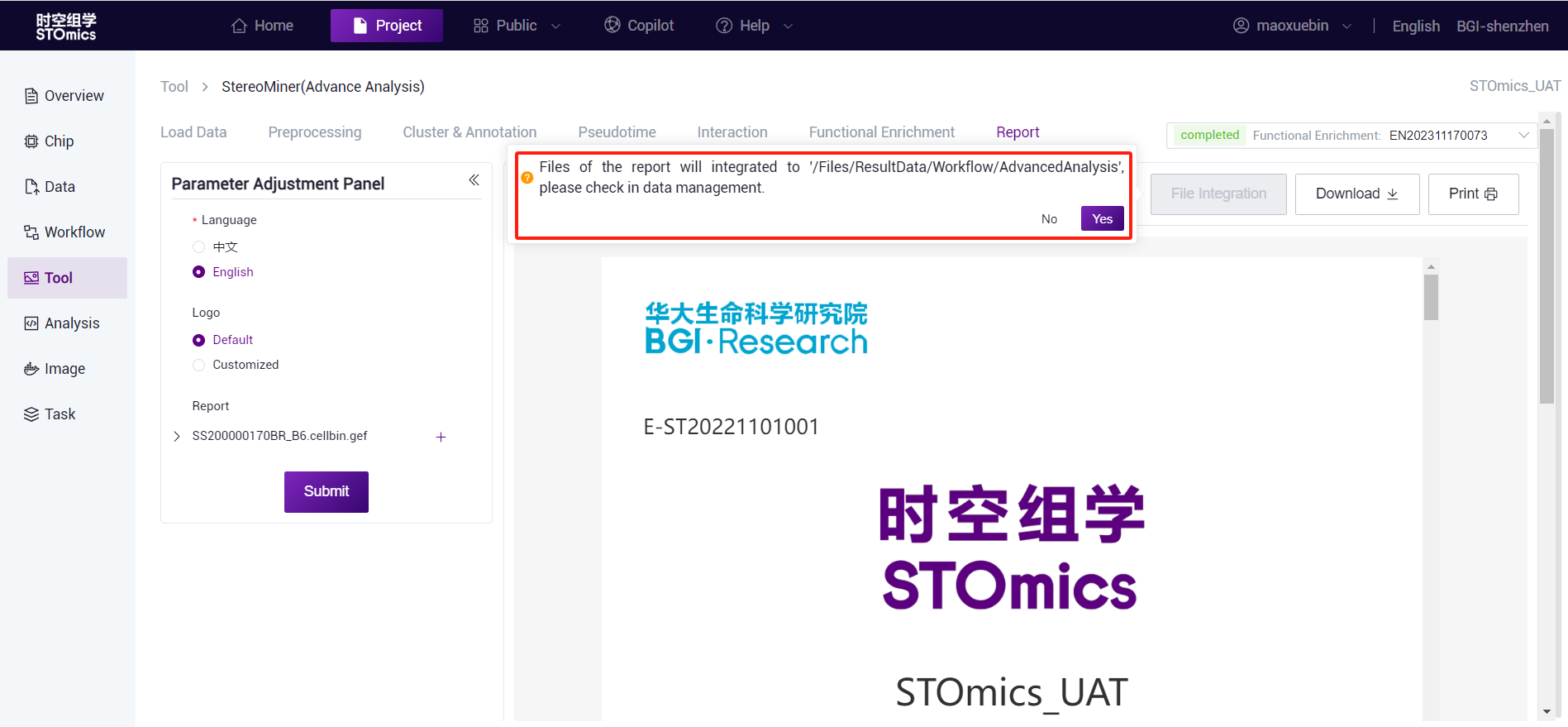
Task: Click the Workflow sidebar icon
Action: (x=31, y=232)
